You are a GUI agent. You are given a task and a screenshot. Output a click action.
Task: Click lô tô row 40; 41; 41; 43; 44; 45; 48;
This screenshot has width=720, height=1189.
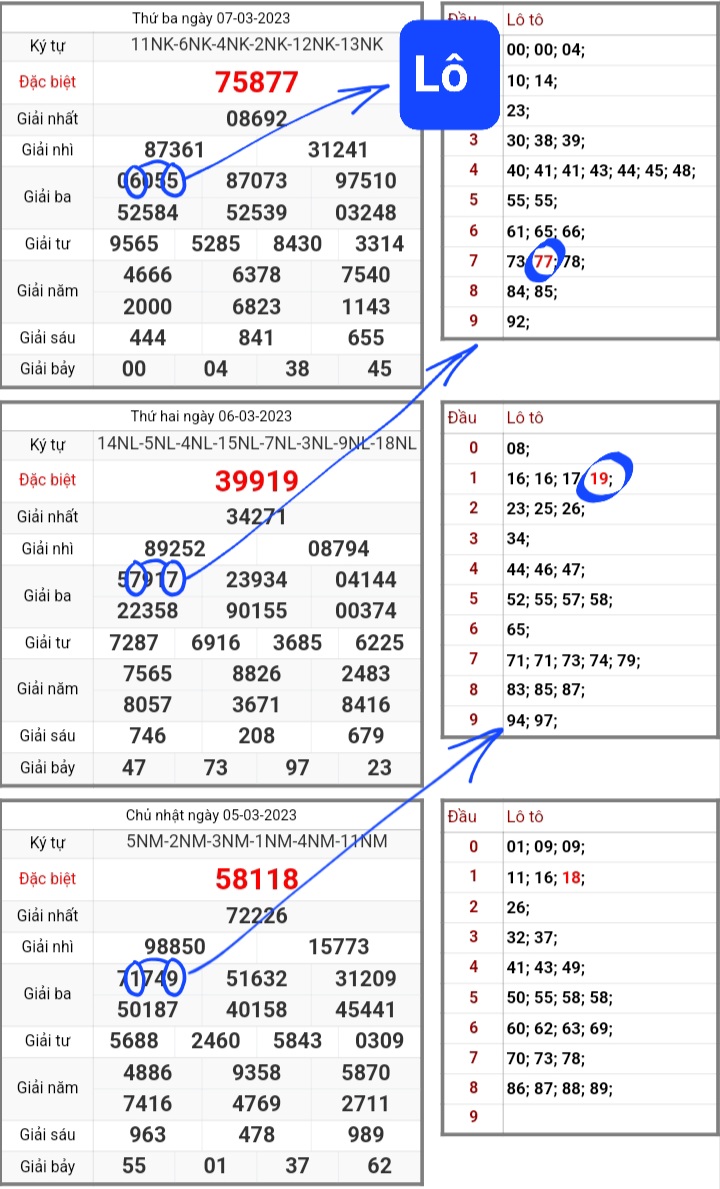click(601, 171)
